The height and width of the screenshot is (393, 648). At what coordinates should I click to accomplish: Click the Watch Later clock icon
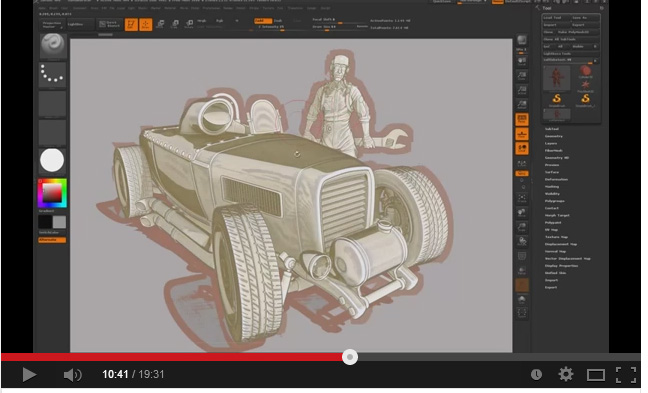tap(536, 374)
